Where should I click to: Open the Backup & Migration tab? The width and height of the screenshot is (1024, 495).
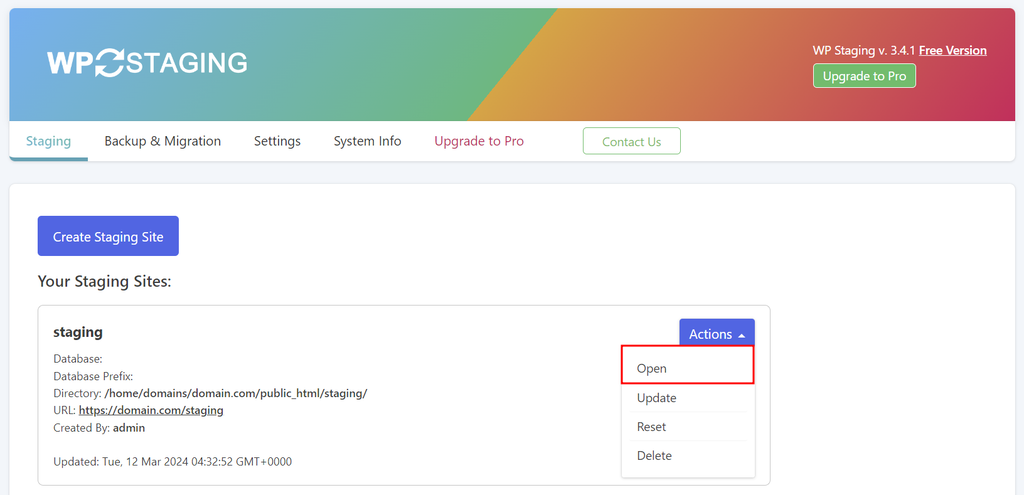(x=162, y=141)
